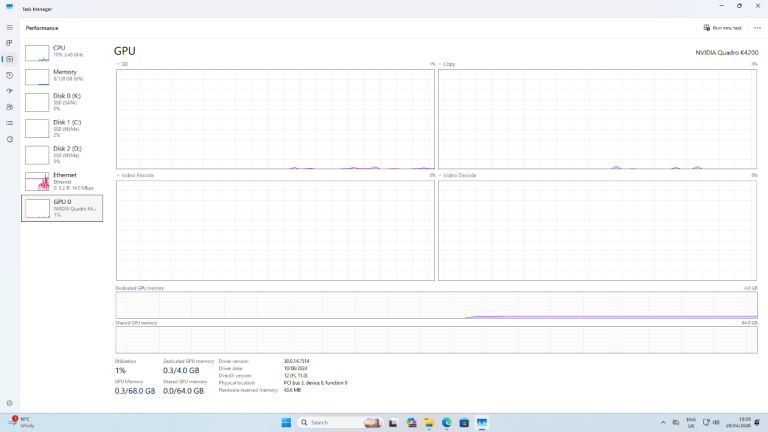Image resolution: width=768 pixels, height=432 pixels.
Task: Open the Startup apps page icon
Action: [9, 91]
